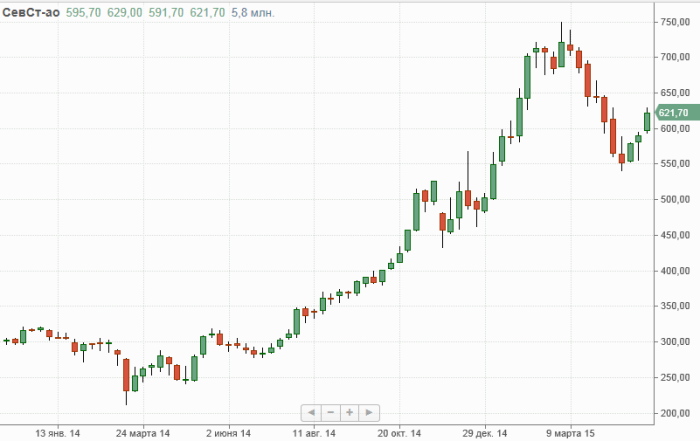This screenshot has height=441, width=700.
Task: Click the high value 629,00
Action: [x=125, y=12]
